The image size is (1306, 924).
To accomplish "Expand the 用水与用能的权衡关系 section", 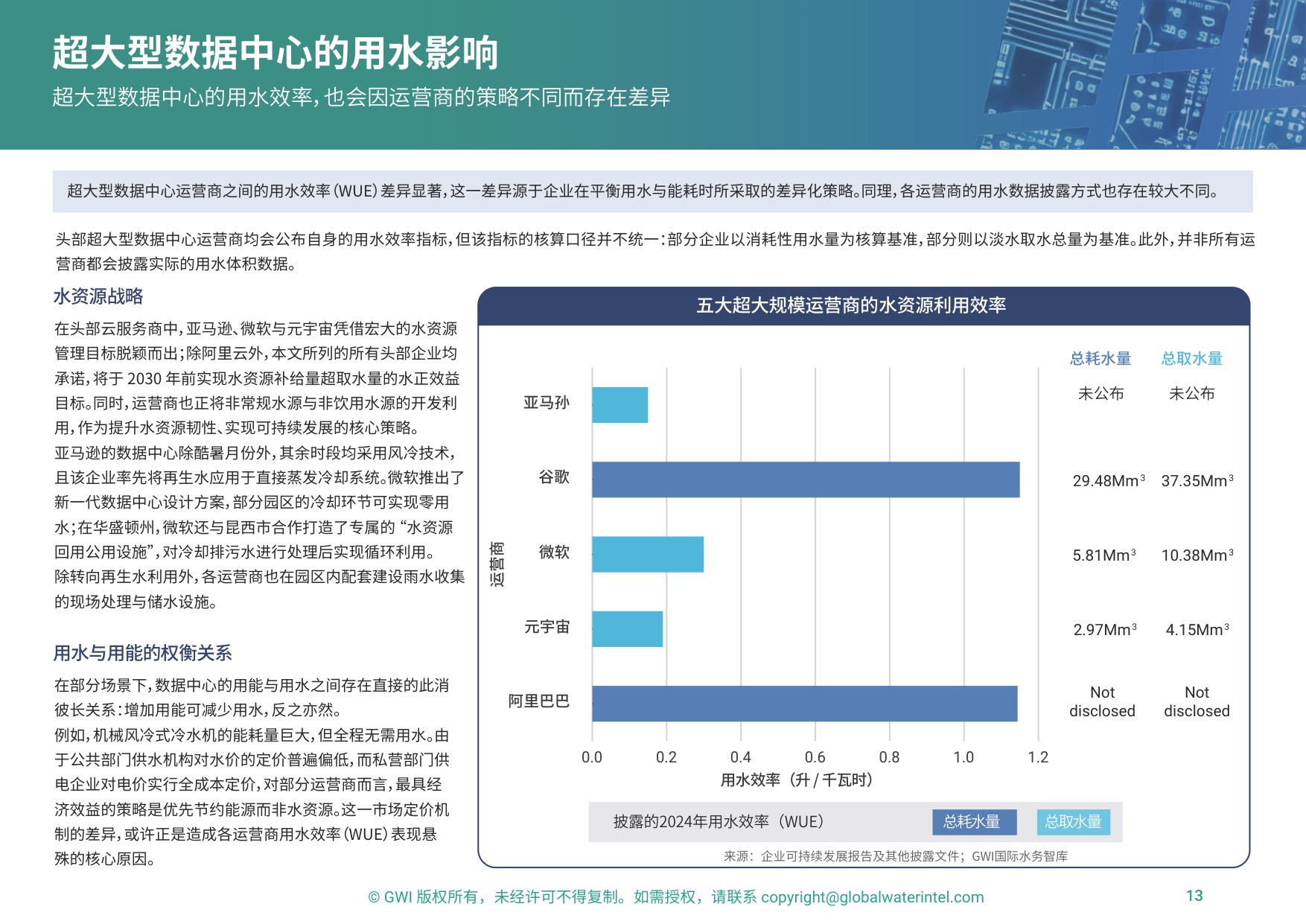I will (x=143, y=655).
